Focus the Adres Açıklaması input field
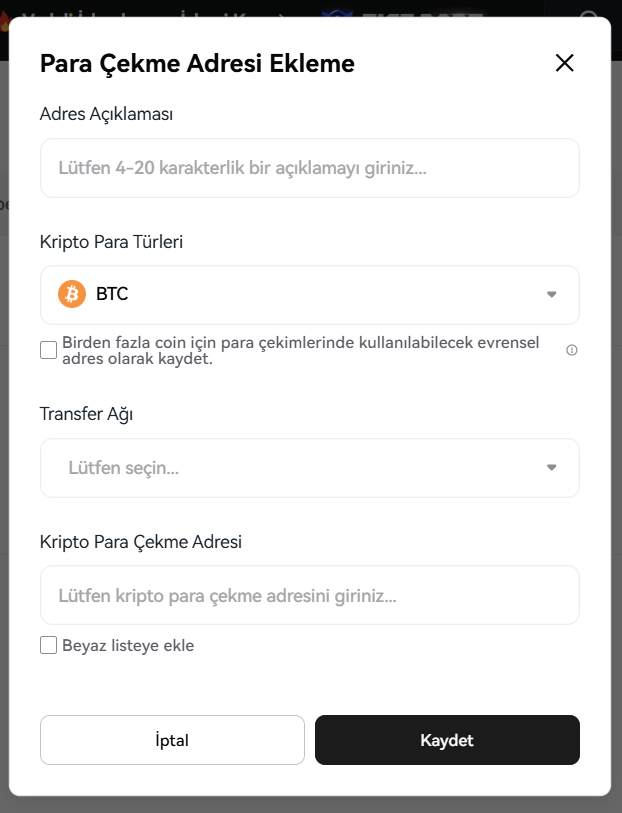 pyautogui.click(x=310, y=168)
